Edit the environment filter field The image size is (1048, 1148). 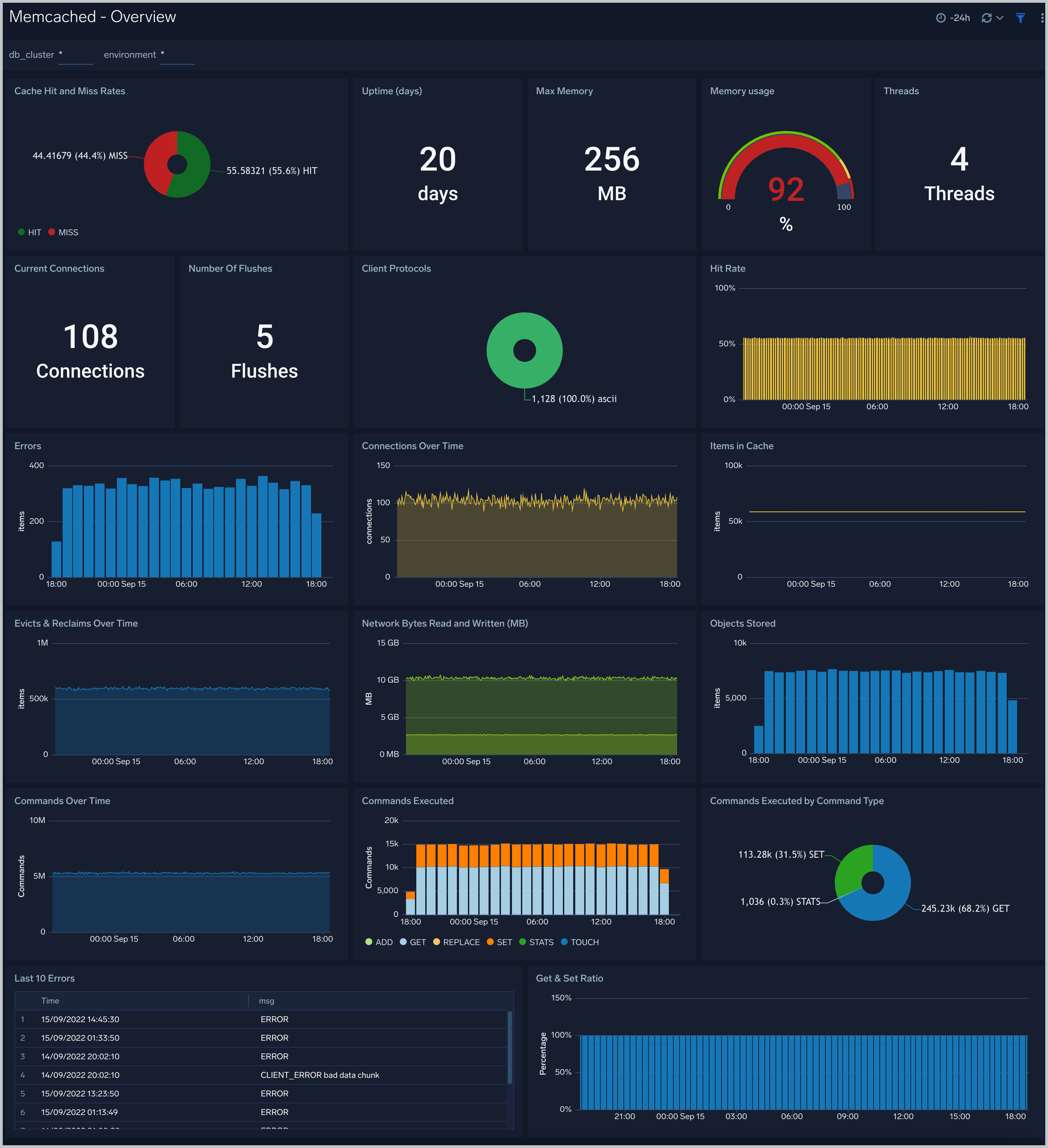point(177,55)
